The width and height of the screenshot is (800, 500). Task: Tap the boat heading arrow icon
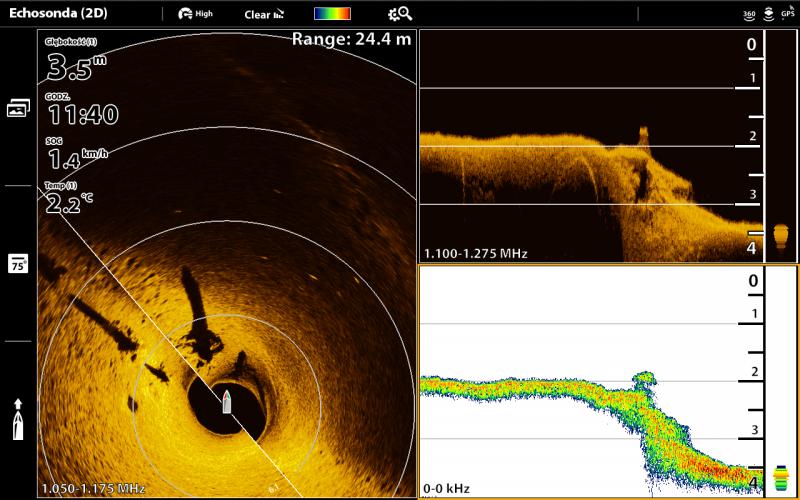(18, 419)
